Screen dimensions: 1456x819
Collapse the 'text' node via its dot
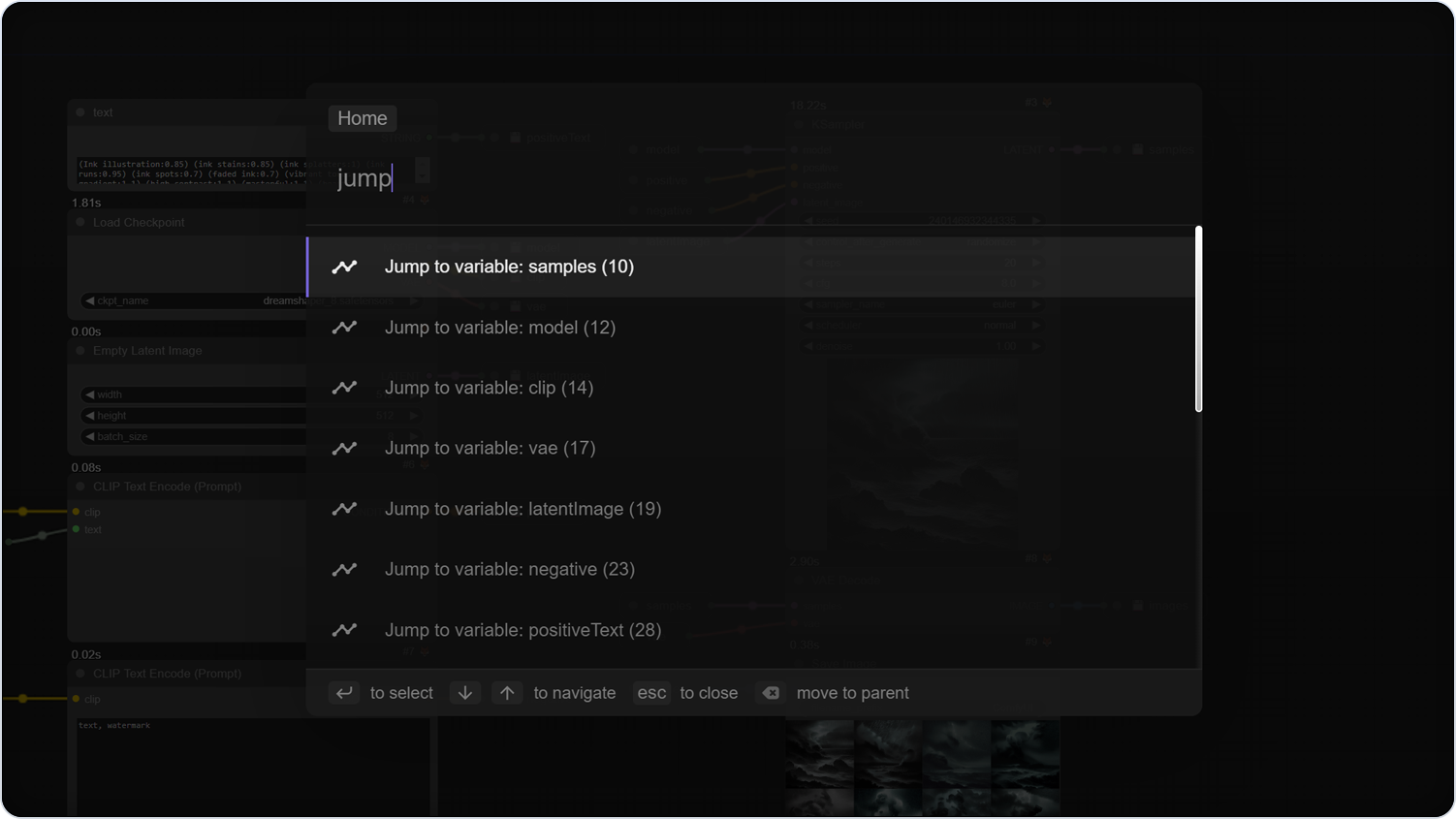point(80,112)
